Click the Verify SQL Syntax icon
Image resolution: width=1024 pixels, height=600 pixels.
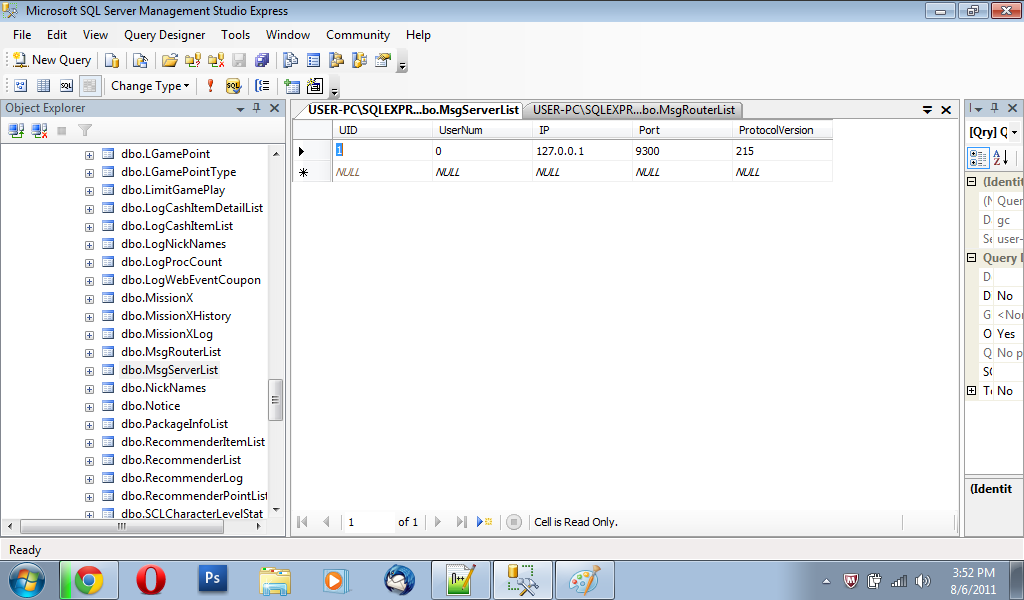[x=233, y=86]
